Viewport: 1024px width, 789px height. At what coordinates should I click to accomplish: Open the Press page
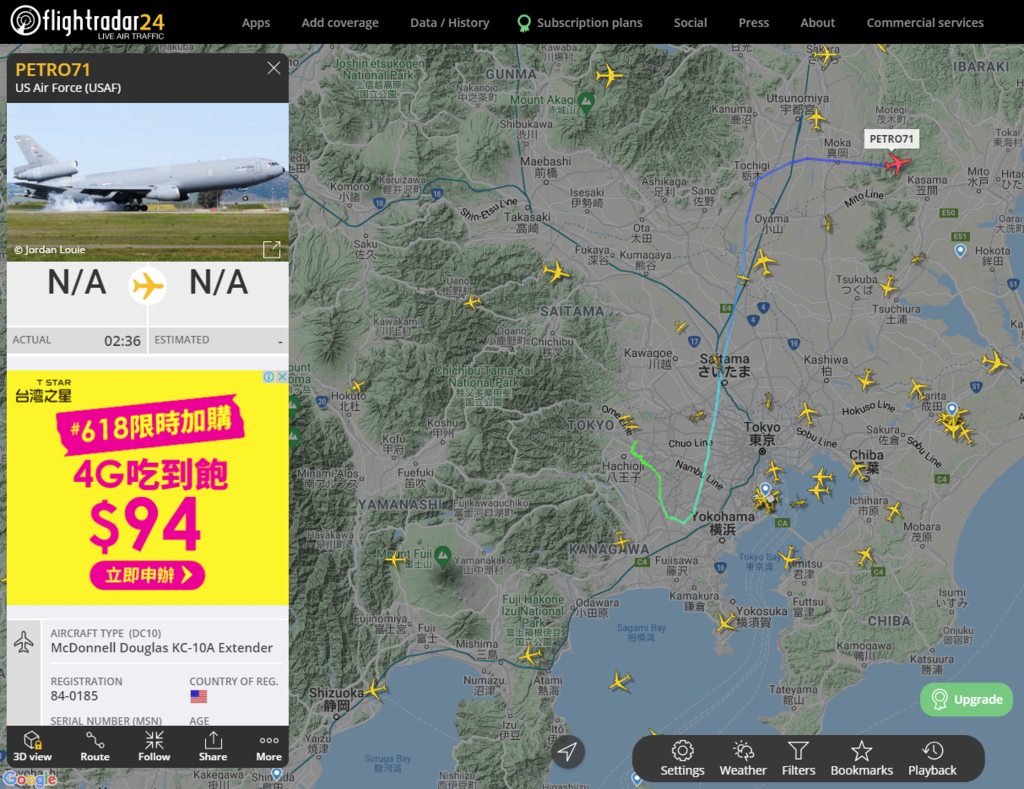(x=754, y=23)
